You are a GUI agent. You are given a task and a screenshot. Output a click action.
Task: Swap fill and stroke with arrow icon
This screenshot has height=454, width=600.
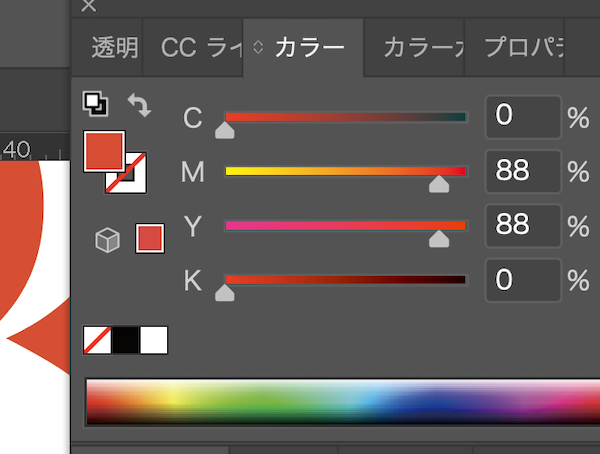138,103
